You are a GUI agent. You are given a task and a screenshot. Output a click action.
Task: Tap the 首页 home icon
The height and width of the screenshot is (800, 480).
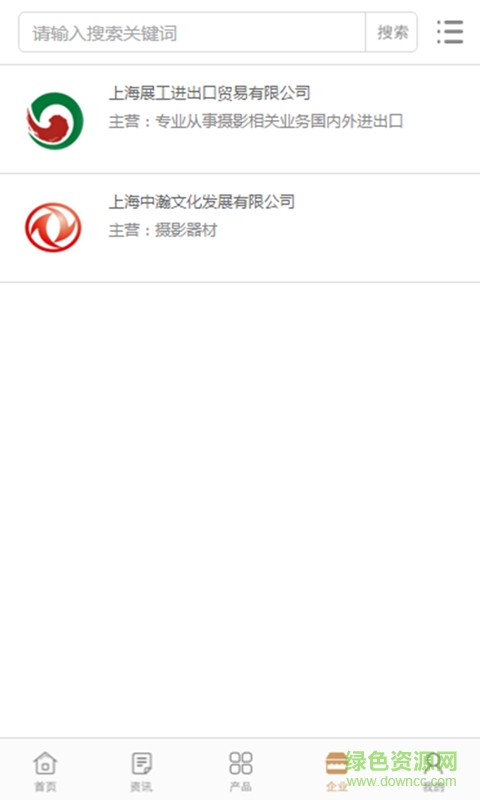tap(45, 763)
